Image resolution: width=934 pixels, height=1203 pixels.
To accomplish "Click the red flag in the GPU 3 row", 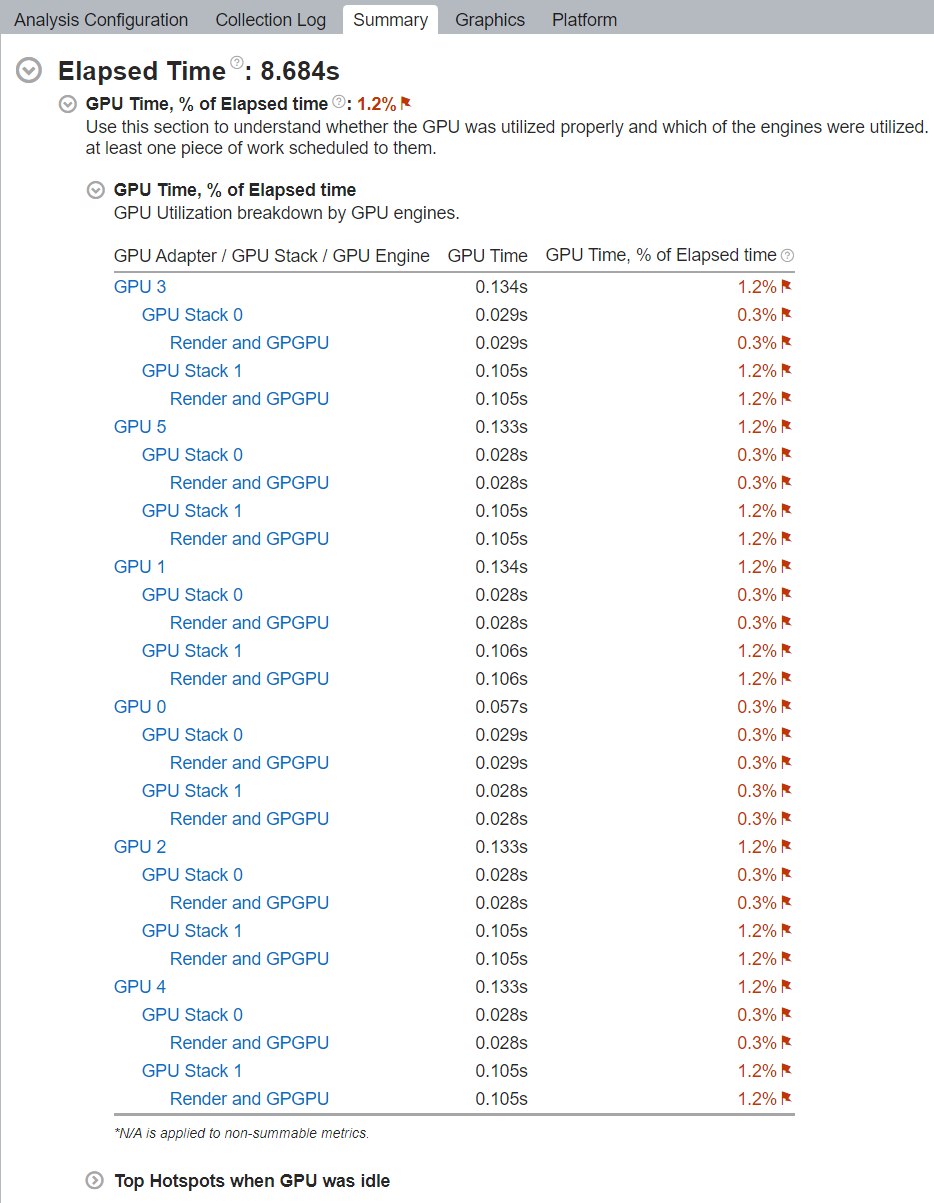I will (786, 287).
